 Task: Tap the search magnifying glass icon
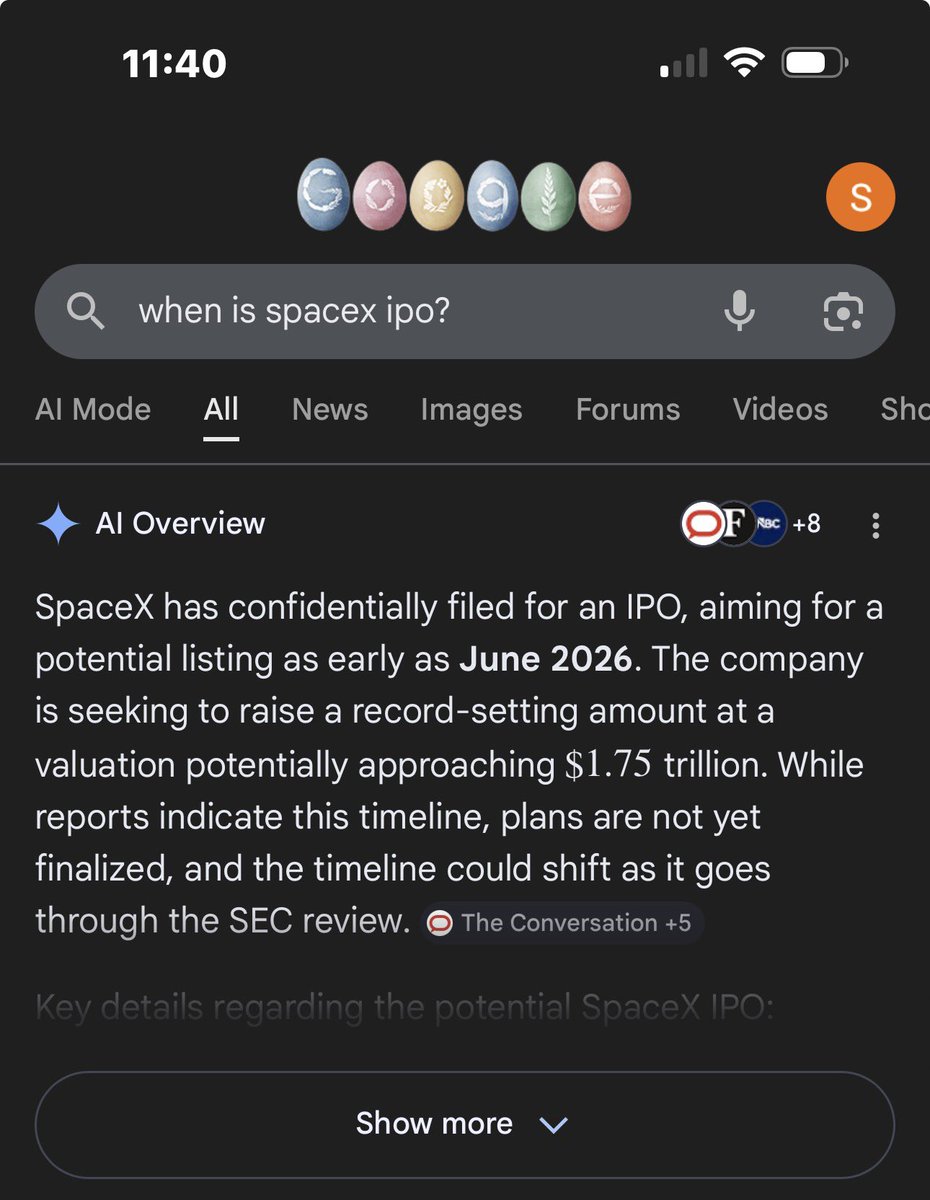click(x=85, y=312)
